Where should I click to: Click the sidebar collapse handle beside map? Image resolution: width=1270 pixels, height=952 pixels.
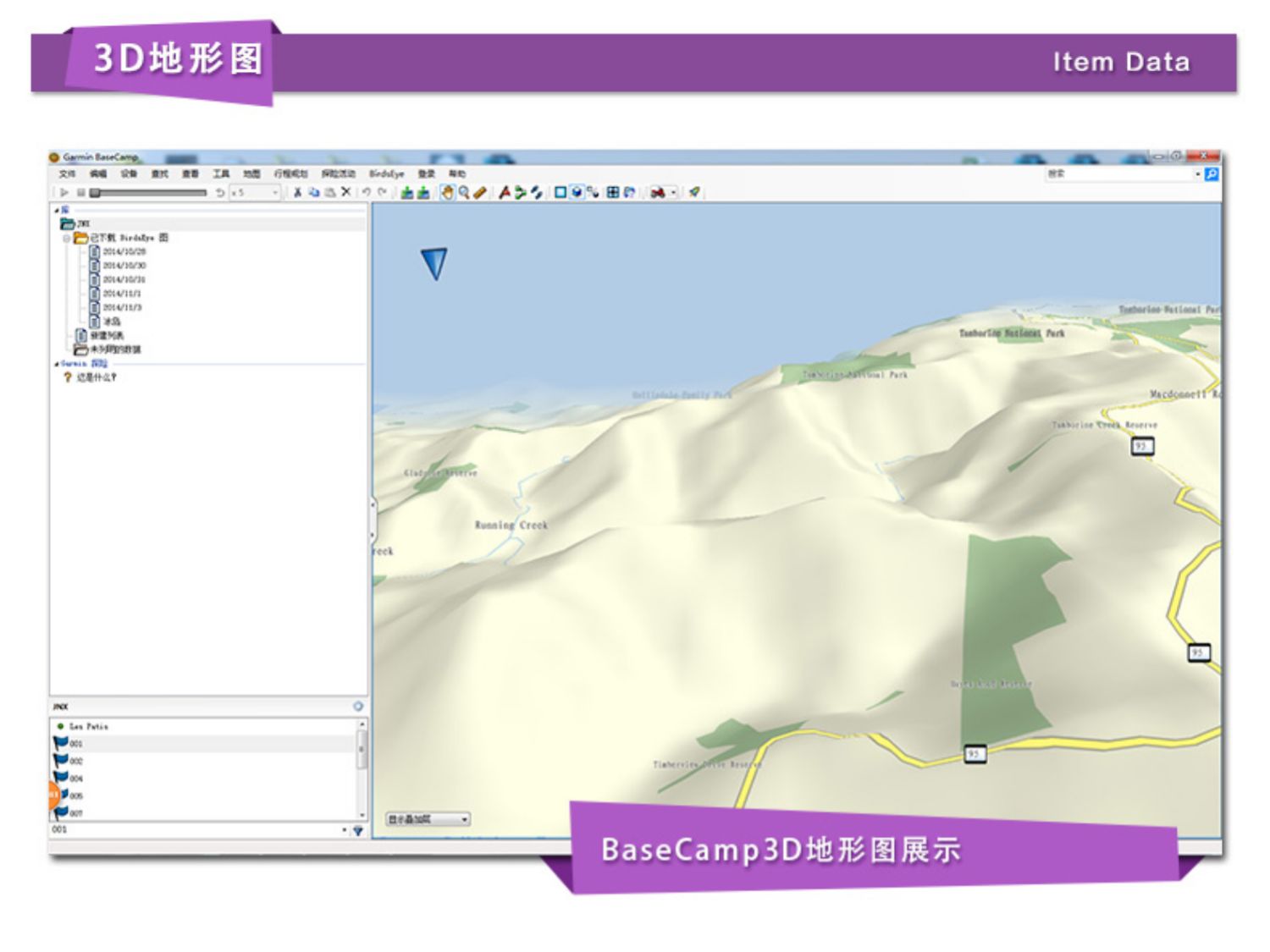click(373, 520)
